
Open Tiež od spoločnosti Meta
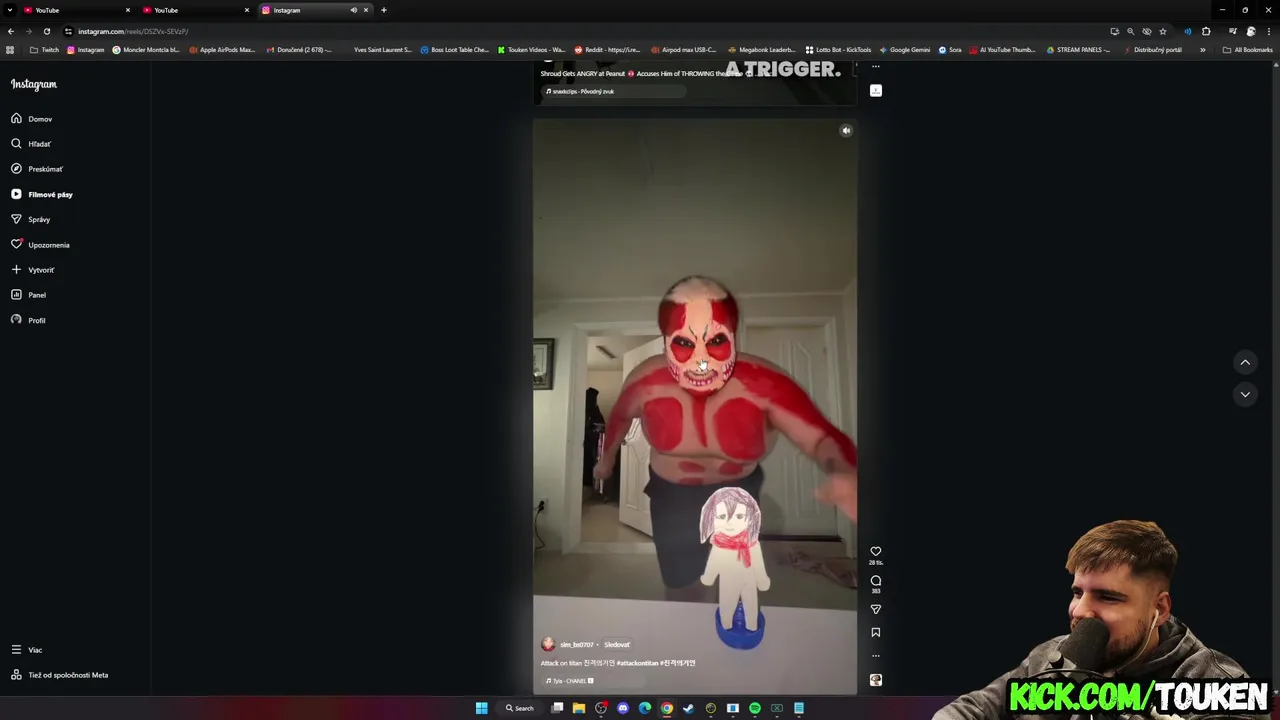(60, 675)
